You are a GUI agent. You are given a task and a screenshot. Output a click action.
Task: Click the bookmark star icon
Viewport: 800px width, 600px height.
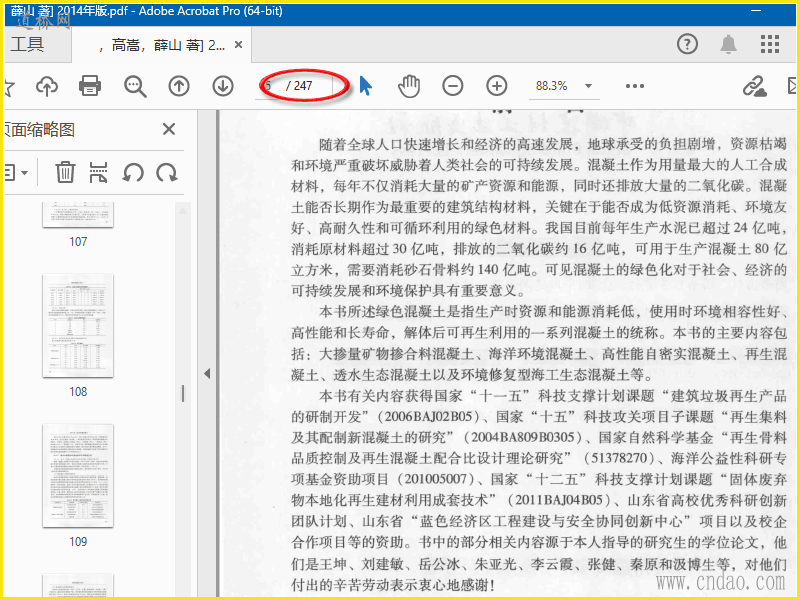(x=9, y=87)
